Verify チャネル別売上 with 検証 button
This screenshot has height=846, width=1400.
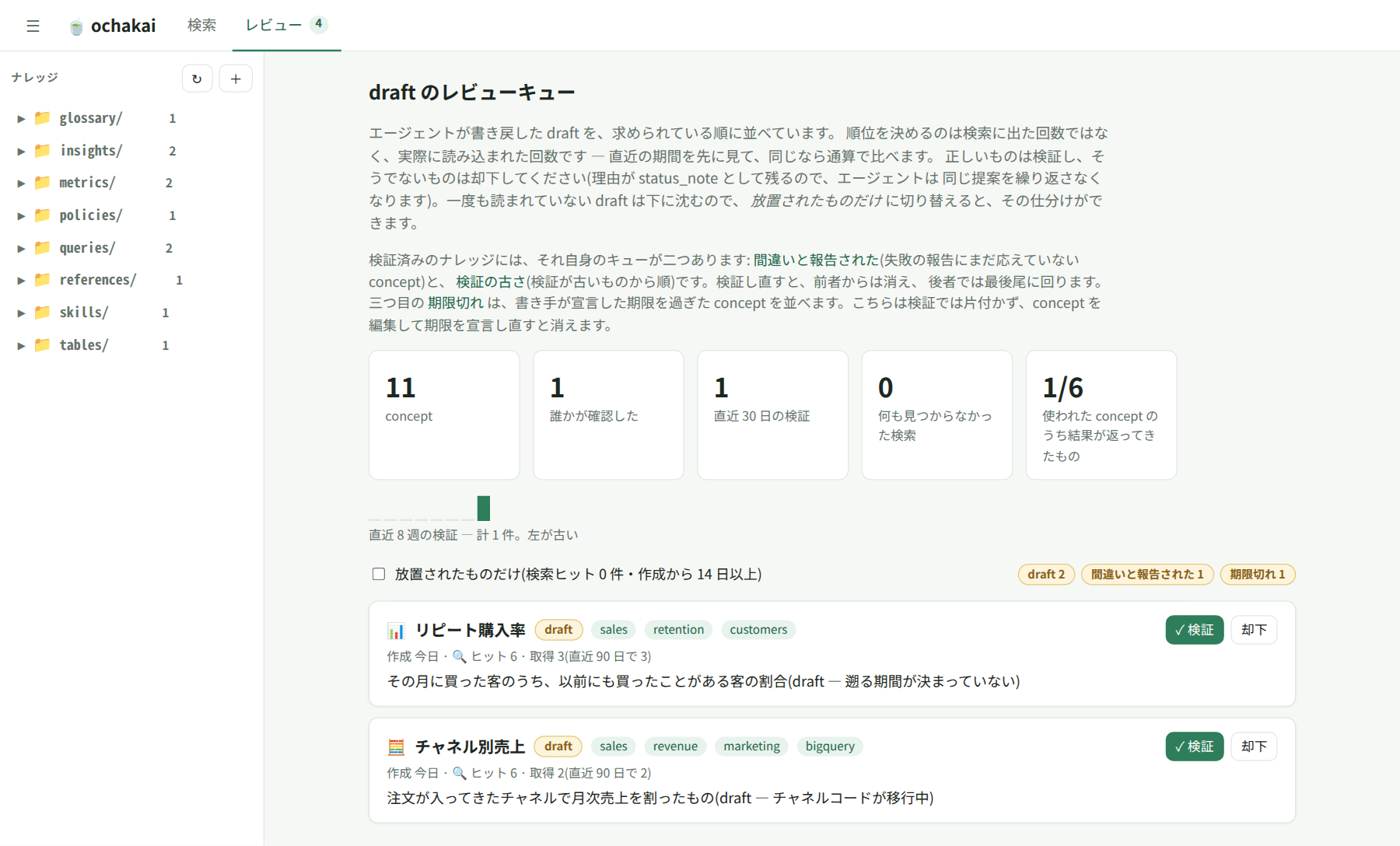[x=1194, y=746]
